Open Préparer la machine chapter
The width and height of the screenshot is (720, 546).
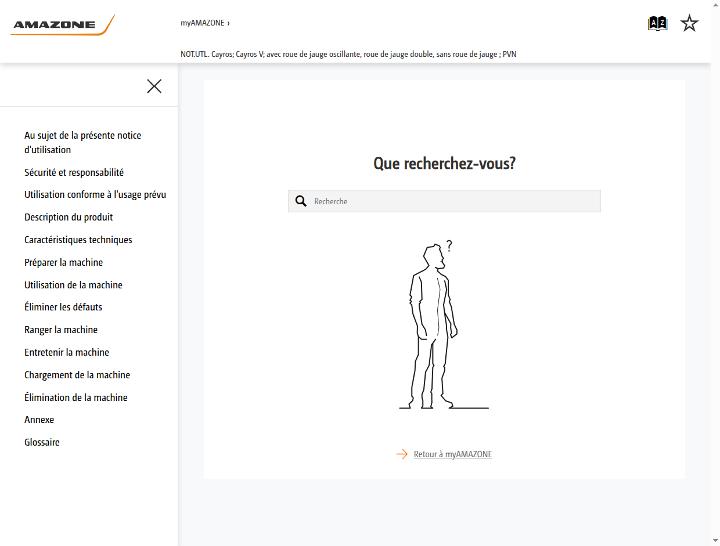coord(63,262)
